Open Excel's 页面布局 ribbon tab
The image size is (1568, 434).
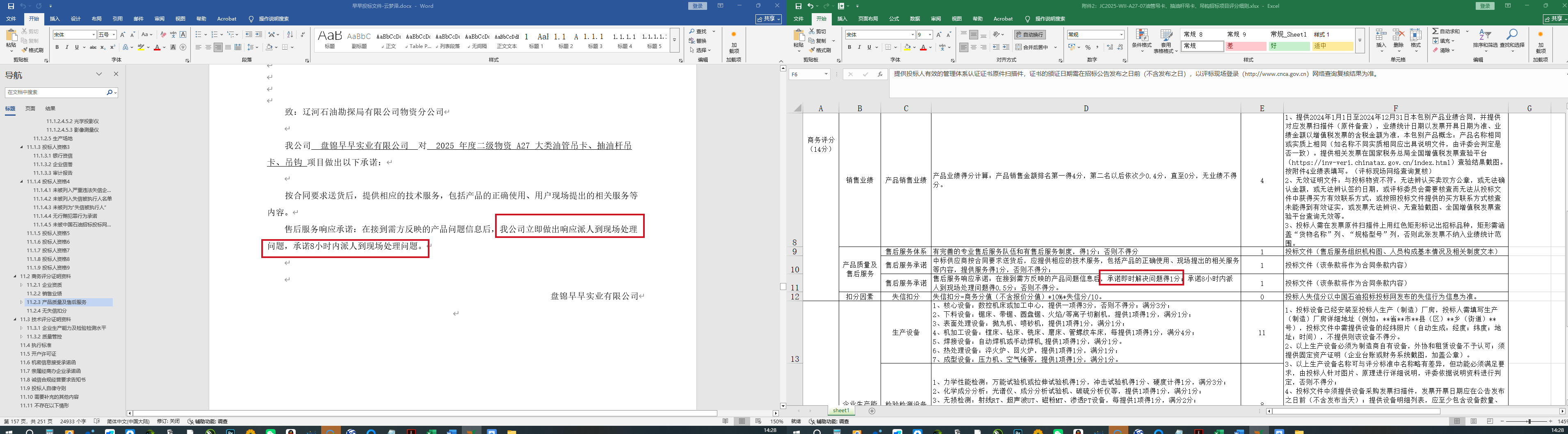(868, 19)
